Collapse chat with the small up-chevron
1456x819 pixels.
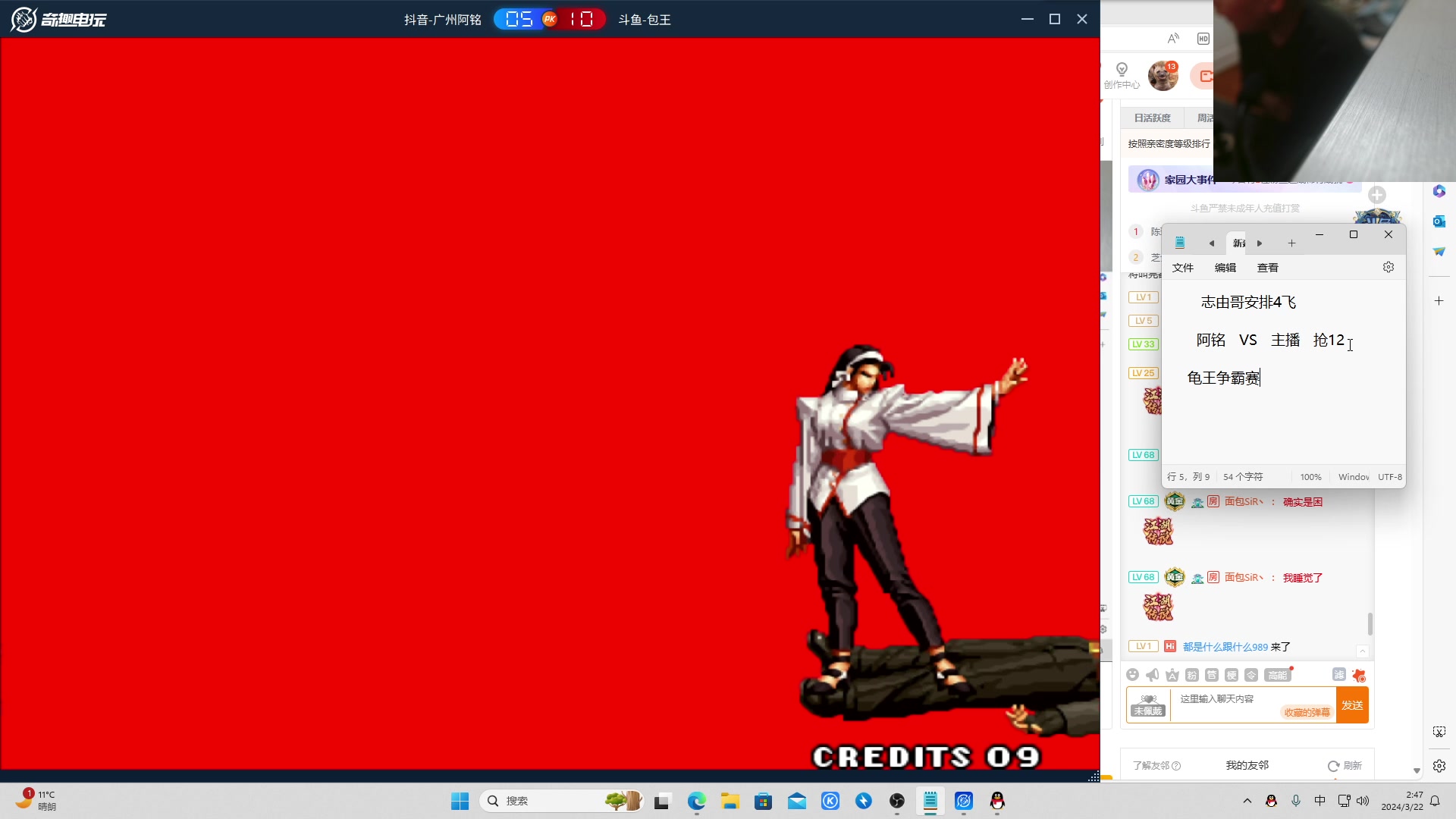(1362, 651)
